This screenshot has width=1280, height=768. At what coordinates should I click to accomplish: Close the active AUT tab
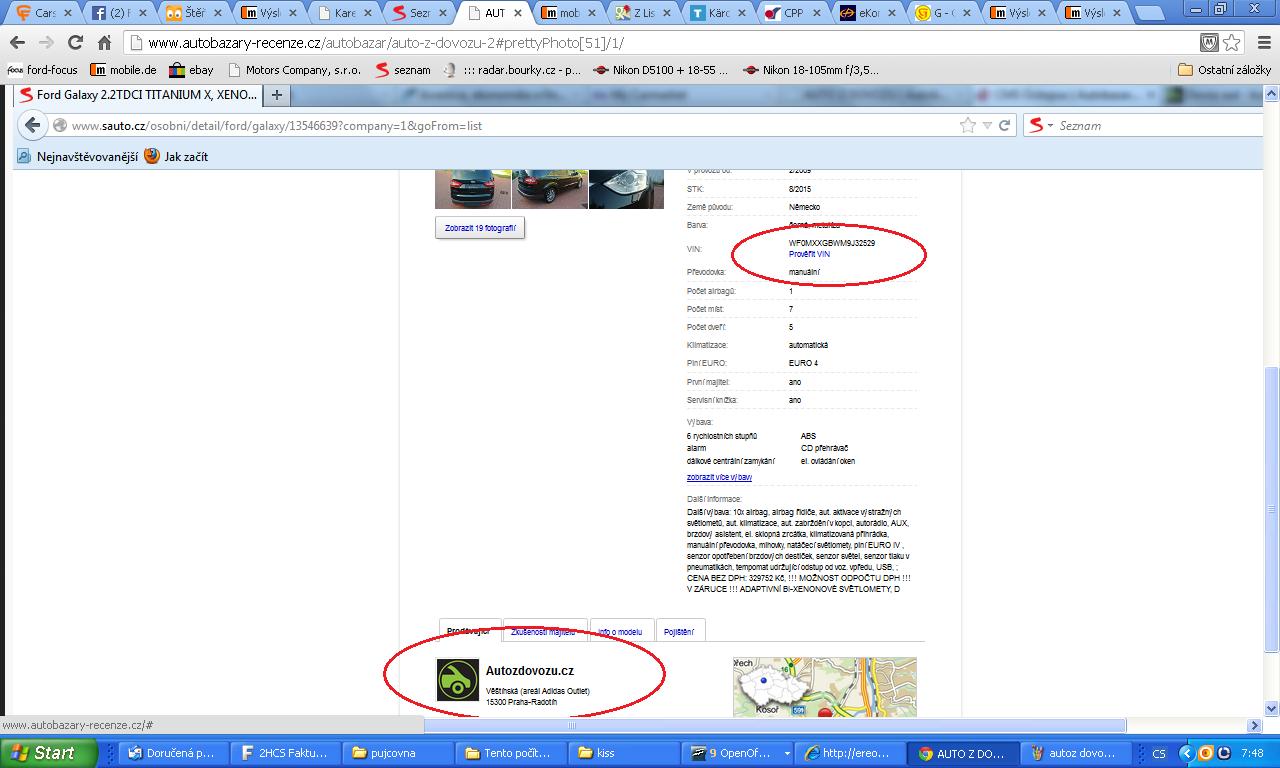(518, 13)
